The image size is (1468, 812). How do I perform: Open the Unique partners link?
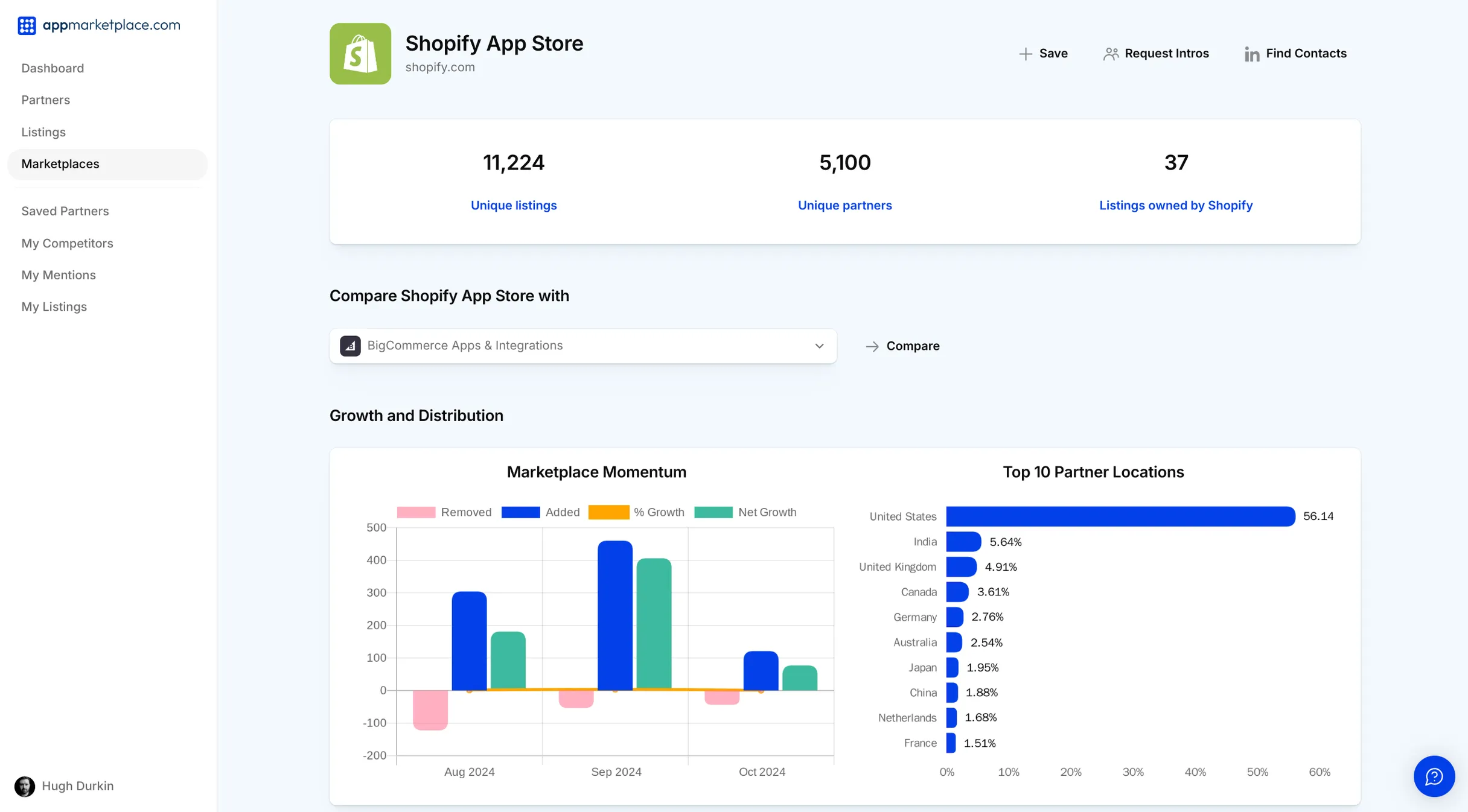(x=845, y=206)
